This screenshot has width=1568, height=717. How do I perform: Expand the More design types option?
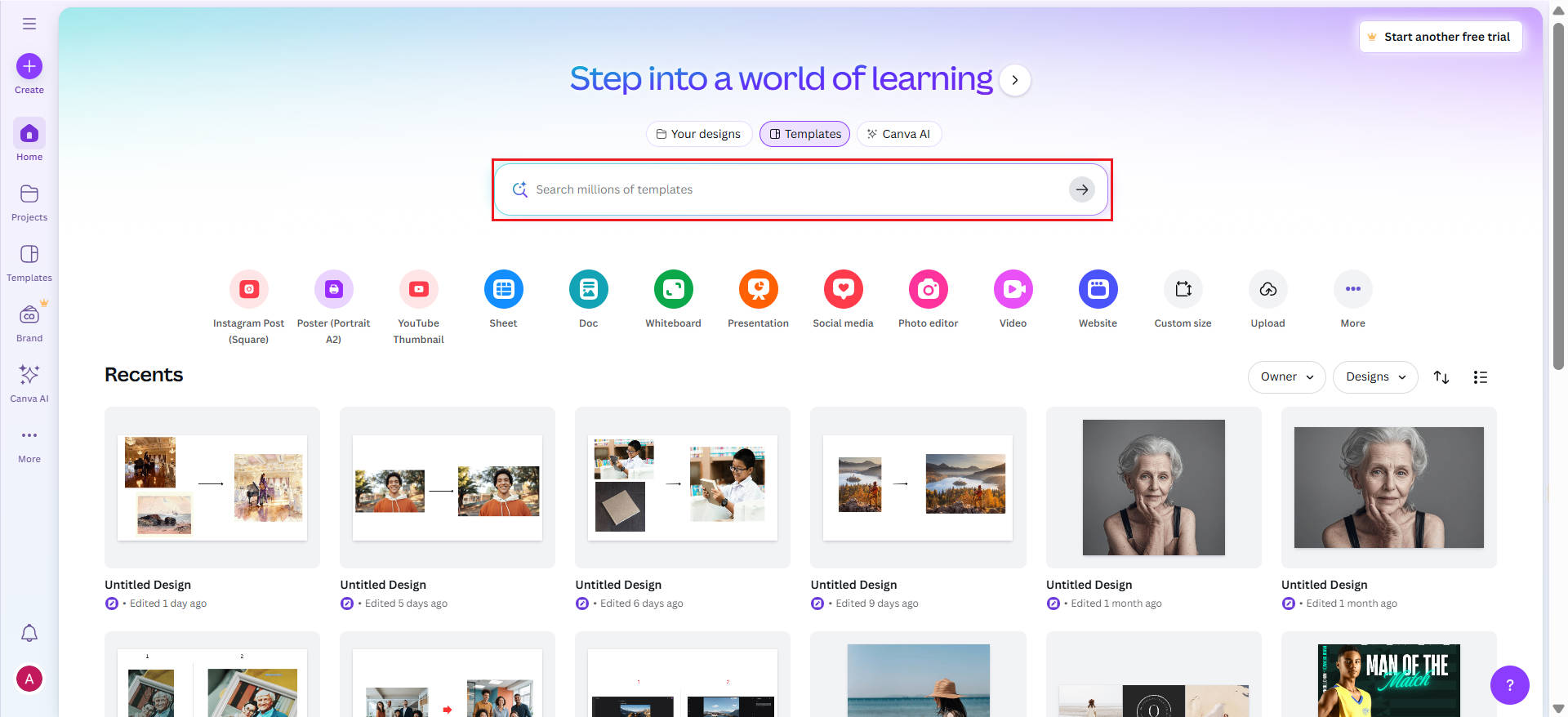tap(1352, 289)
